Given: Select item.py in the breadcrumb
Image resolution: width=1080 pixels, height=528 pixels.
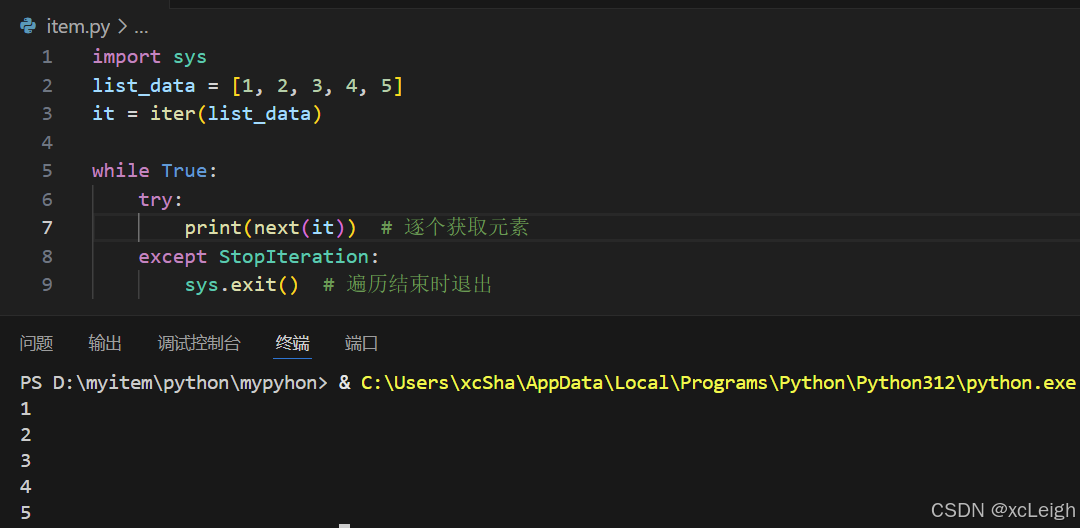Looking at the screenshot, I should (78, 27).
